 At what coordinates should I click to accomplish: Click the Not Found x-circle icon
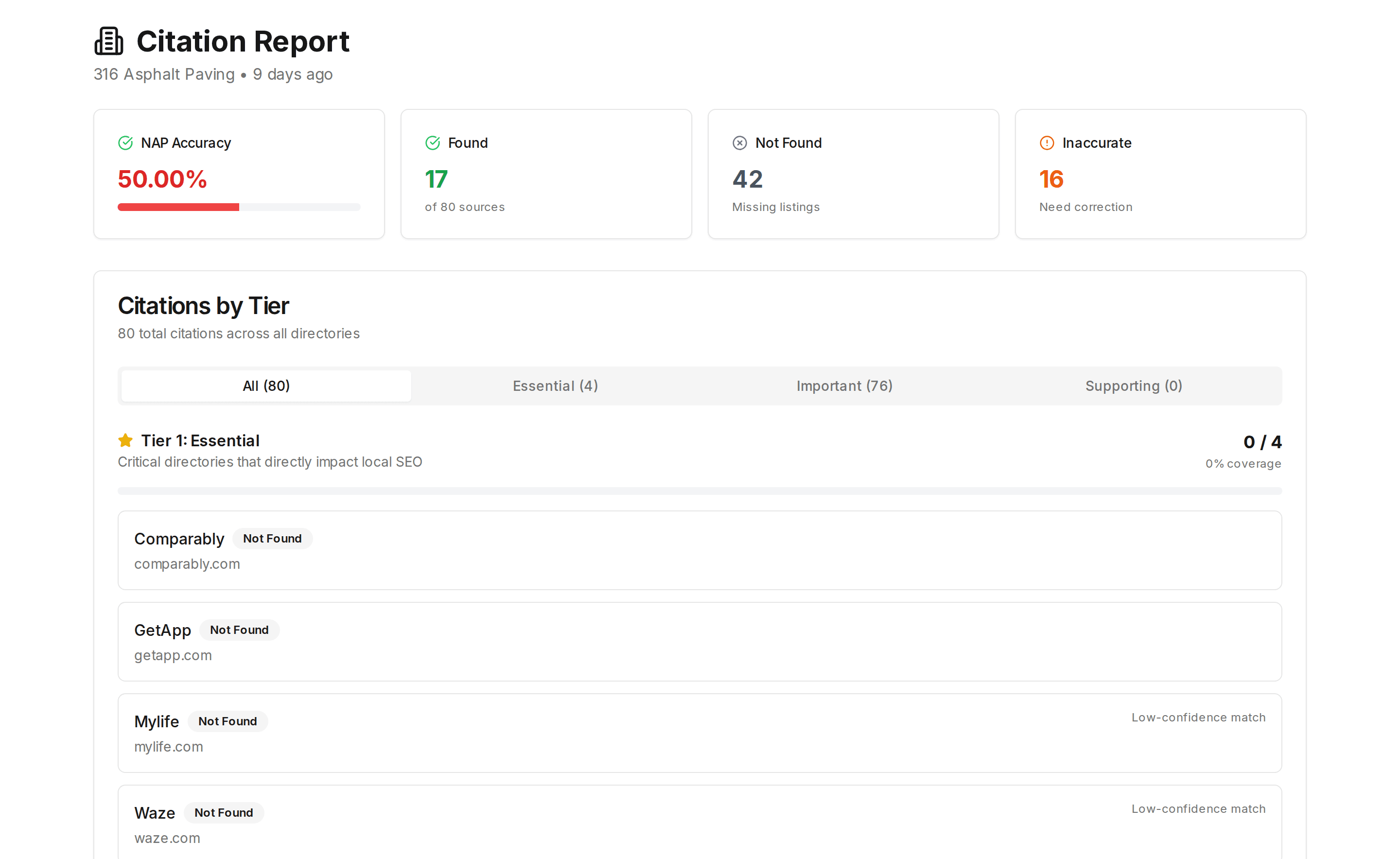click(740, 142)
